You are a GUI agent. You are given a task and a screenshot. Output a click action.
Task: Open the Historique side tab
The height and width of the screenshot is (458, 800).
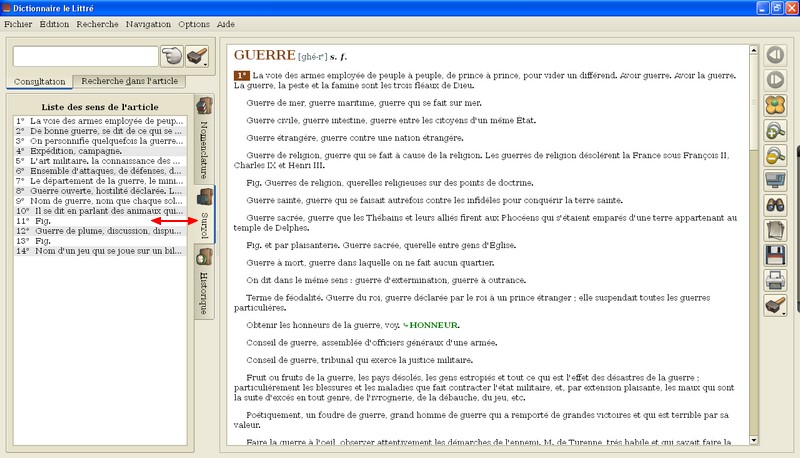[x=204, y=282]
